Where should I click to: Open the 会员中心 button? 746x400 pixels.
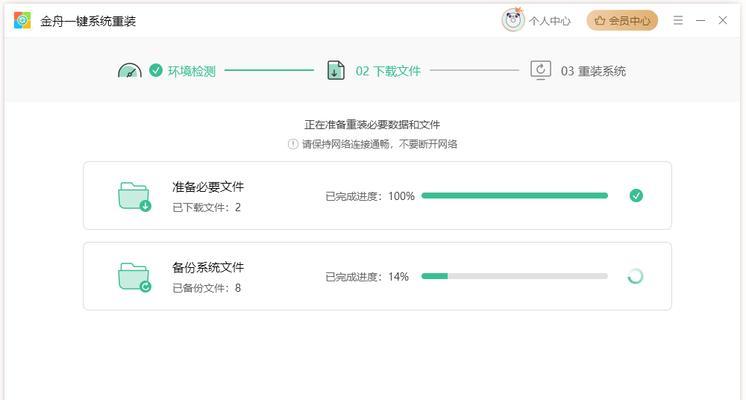(x=622, y=20)
